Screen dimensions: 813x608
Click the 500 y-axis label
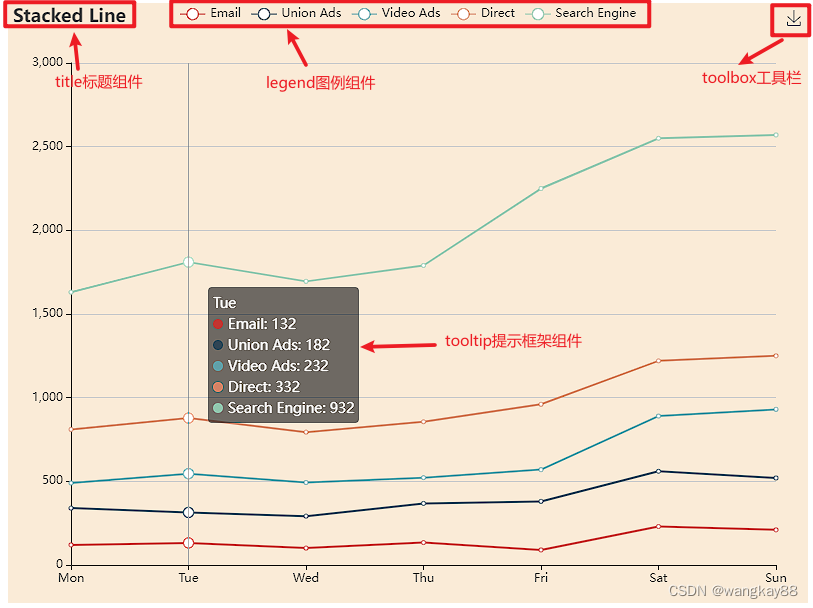(x=53, y=480)
